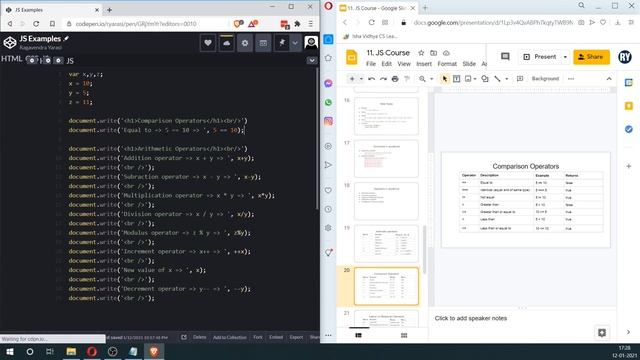Viewport: 640px width, 360px height.
Task: Open the Insert menu in Google Slides
Action: point(424,64)
